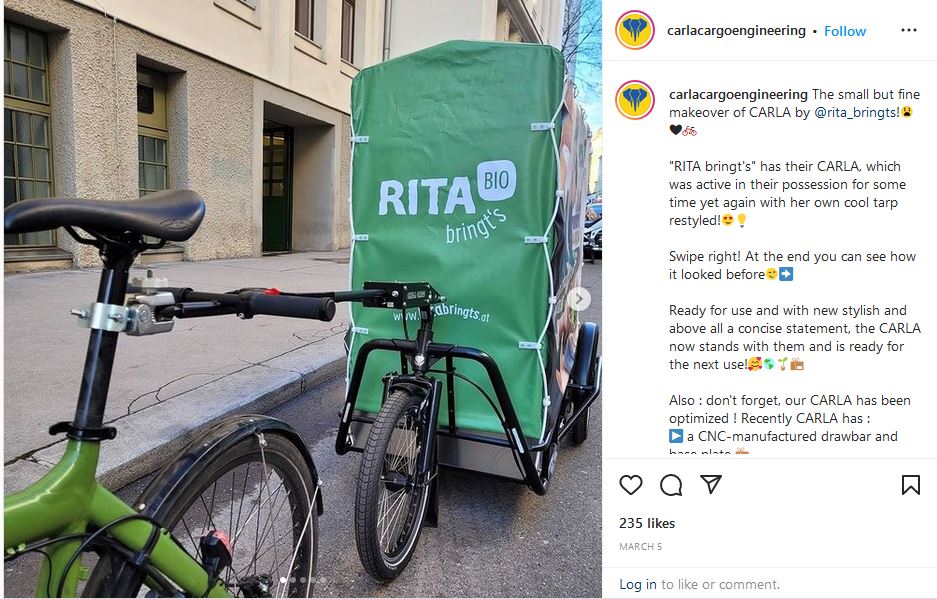The width and height of the screenshot is (937, 599).
Task: Select the last carousel indicator dot
Action: (x=323, y=580)
